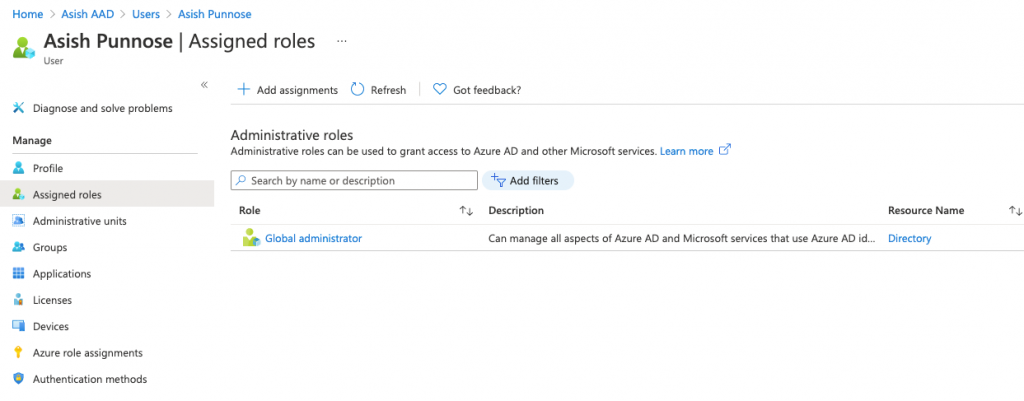Focus the Search by name or description field
This screenshot has width=1024, height=401.
[354, 180]
